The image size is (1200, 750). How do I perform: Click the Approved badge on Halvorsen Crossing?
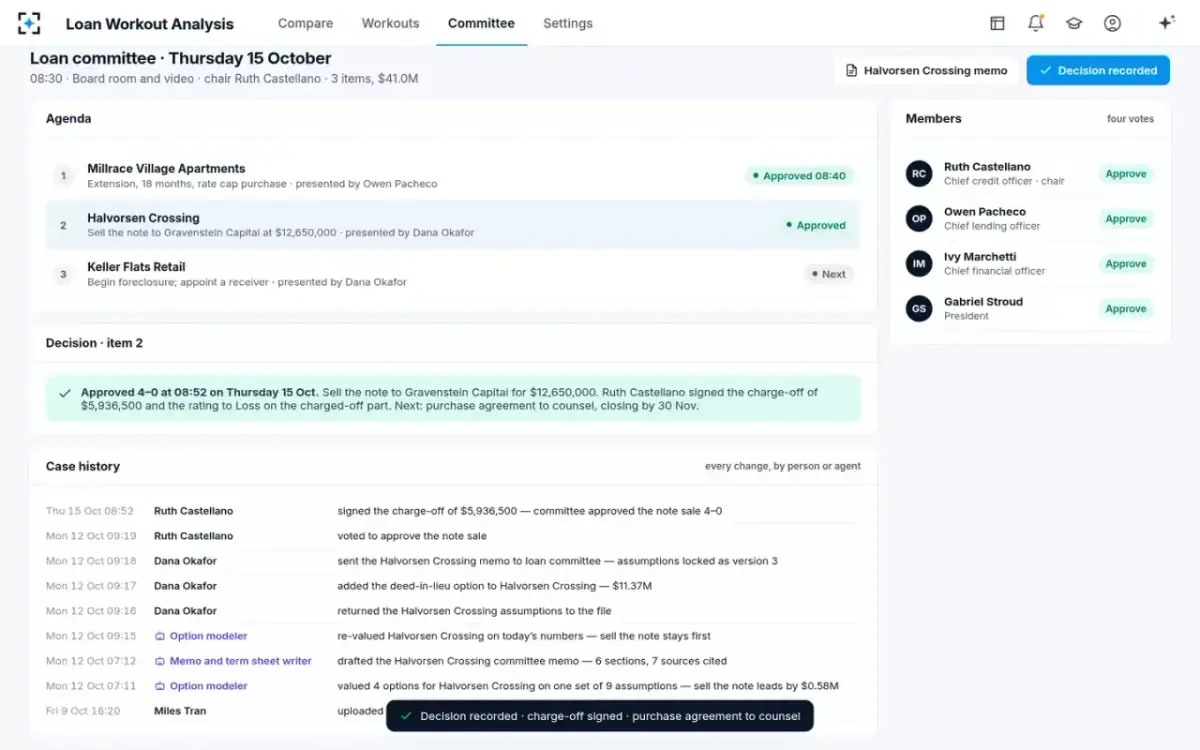click(x=815, y=226)
